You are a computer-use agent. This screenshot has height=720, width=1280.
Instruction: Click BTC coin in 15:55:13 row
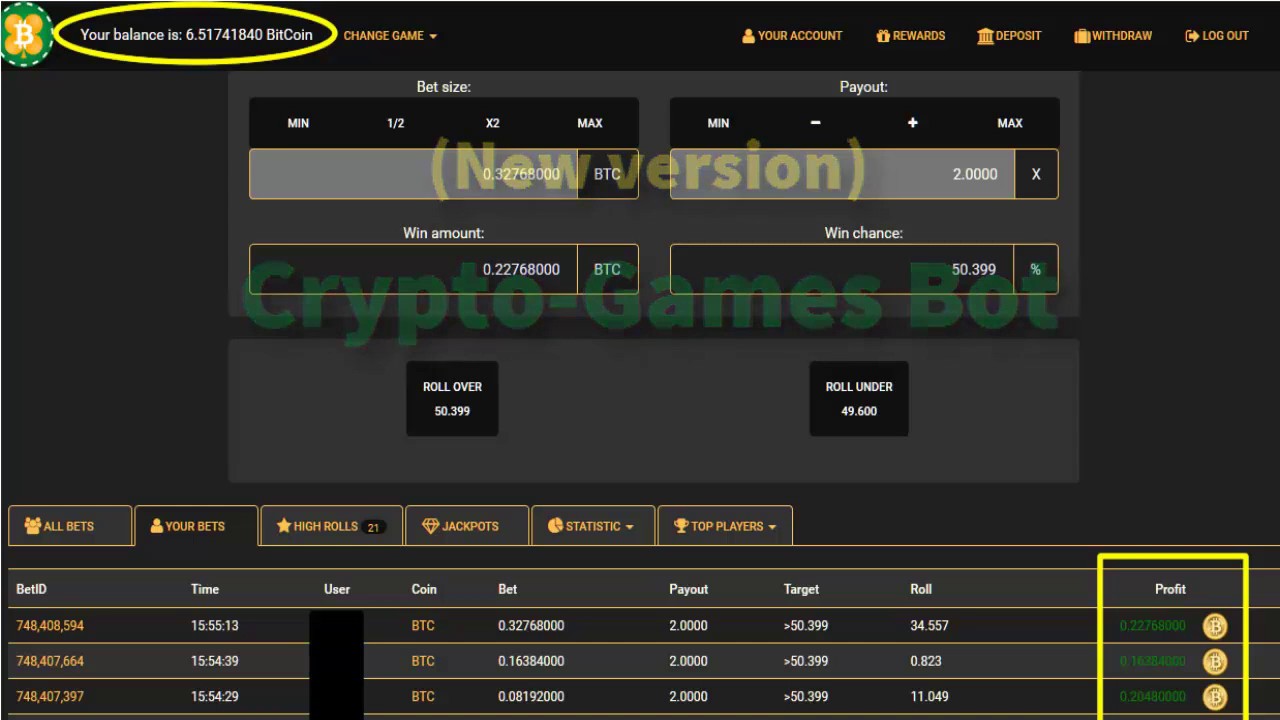tap(423, 626)
